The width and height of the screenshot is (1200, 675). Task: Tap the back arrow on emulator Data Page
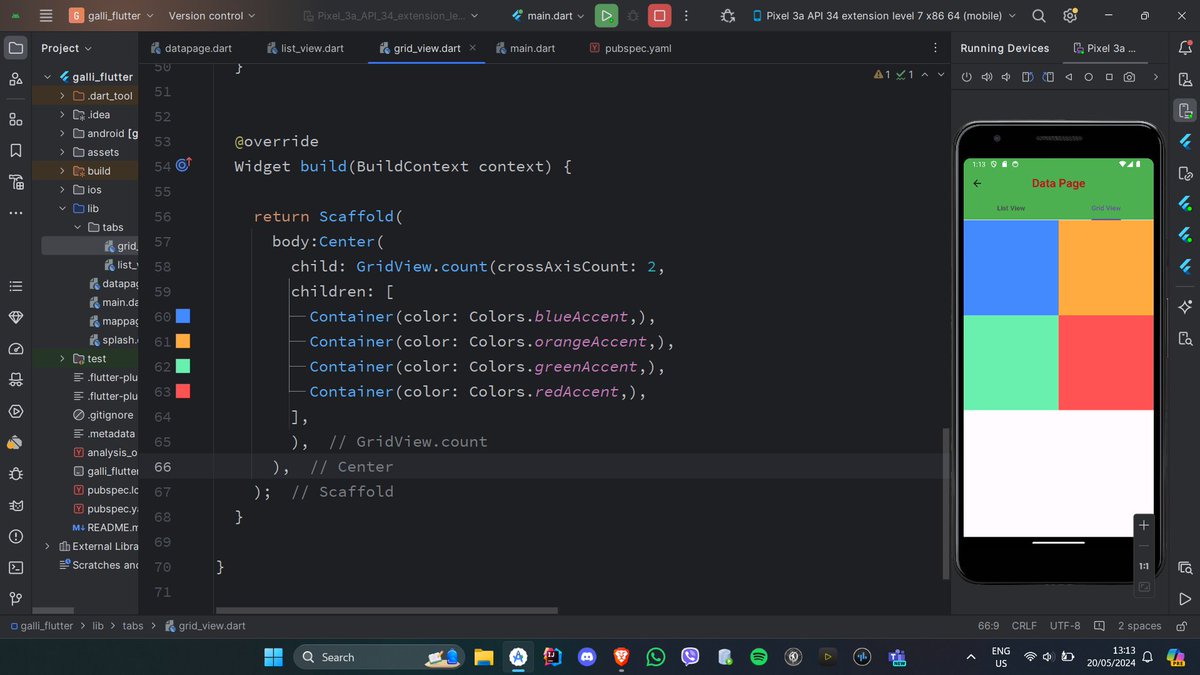pyautogui.click(x=977, y=183)
